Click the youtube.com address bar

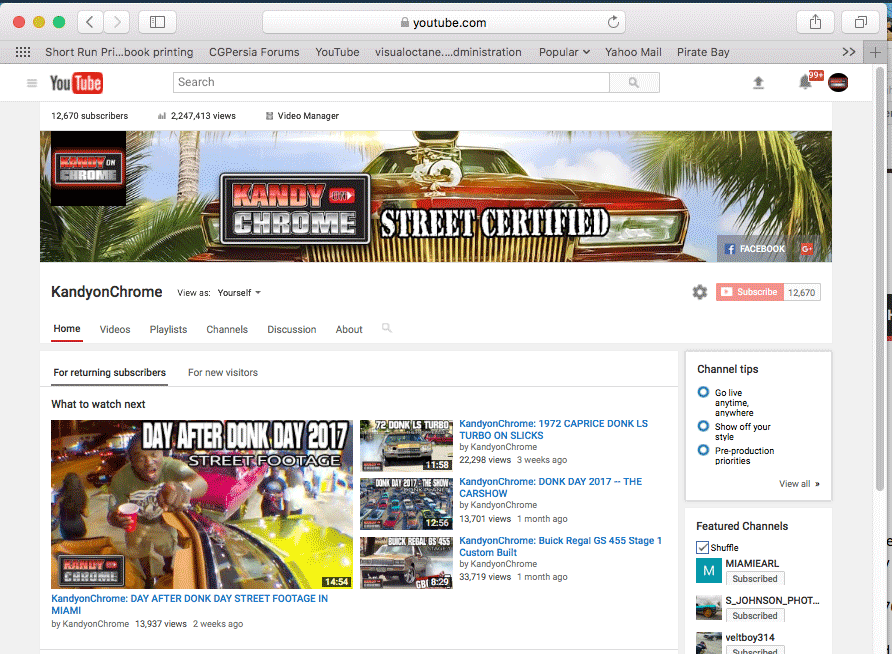pyautogui.click(x=444, y=22)
